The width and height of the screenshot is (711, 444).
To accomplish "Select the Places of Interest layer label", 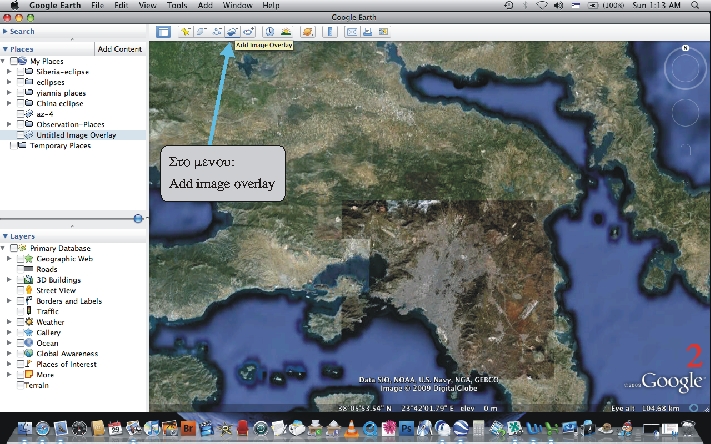I will pyautogui.click(x=66, y=364).
